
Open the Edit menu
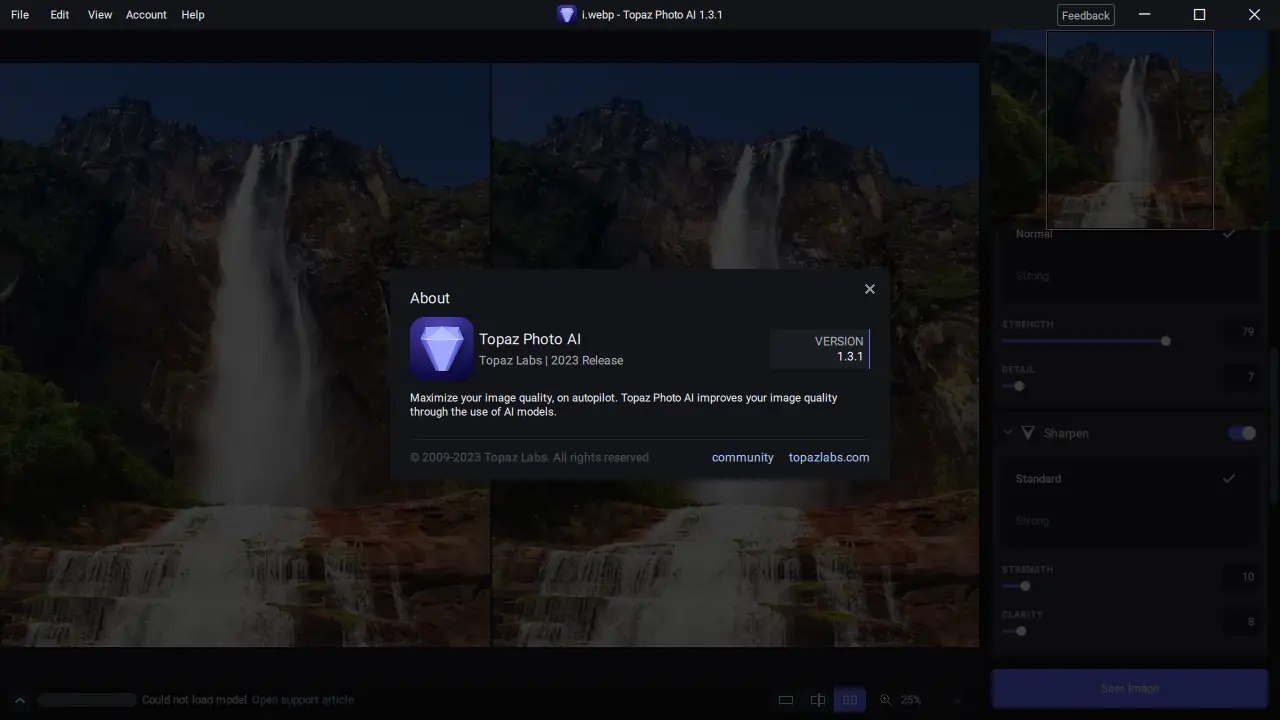pyautogui.click(x=60, y=15)
